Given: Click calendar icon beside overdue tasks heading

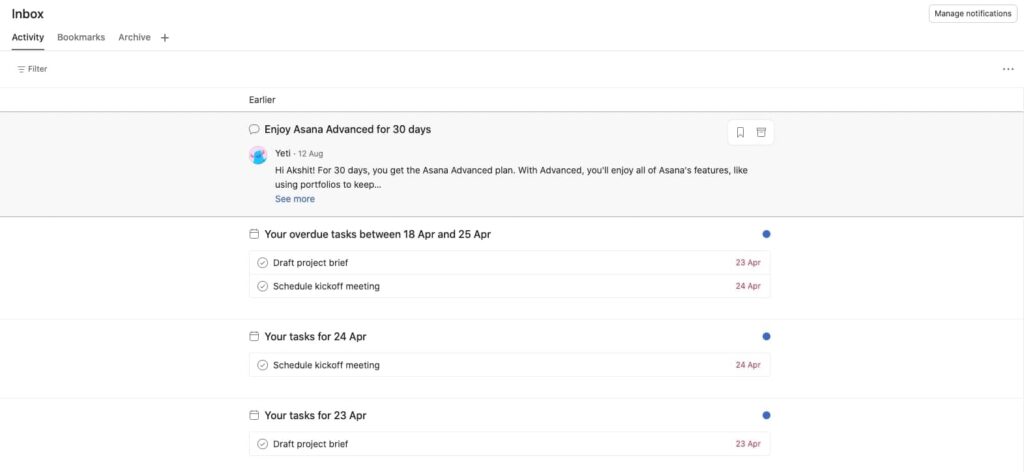Looking at the screenshot, I should coord(254,234).
